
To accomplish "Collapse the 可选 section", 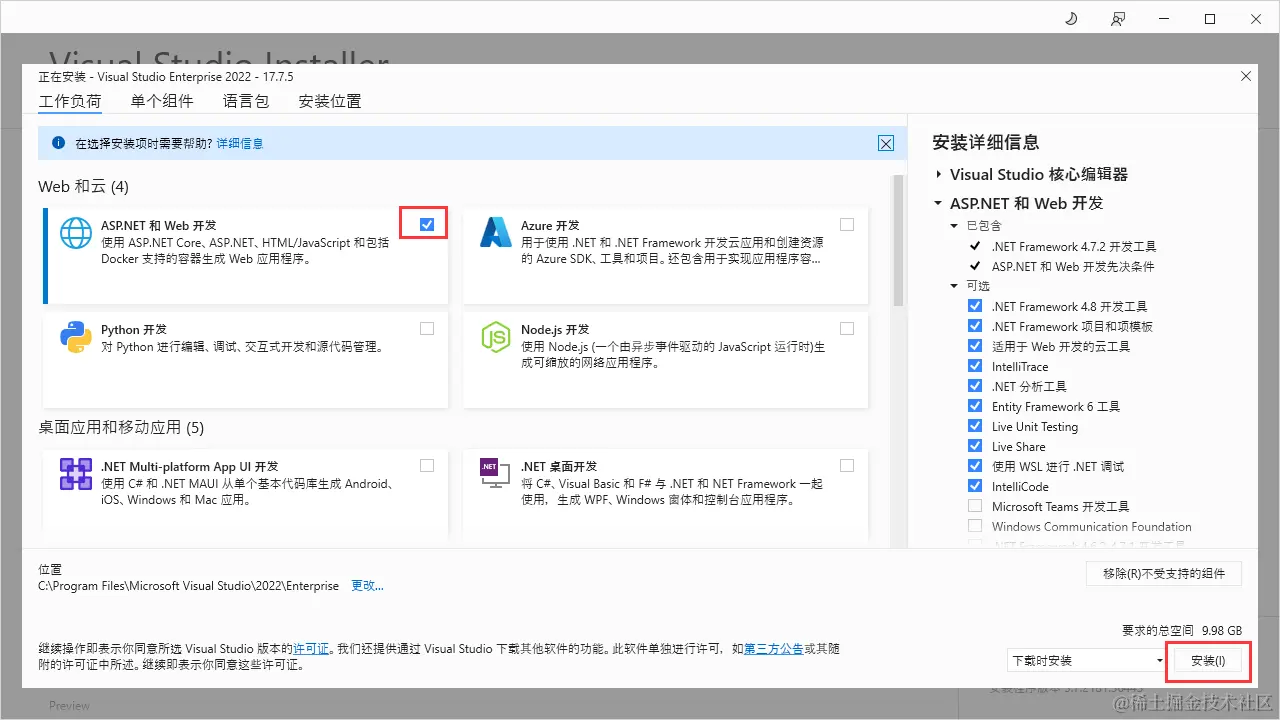I will [955, 286].
